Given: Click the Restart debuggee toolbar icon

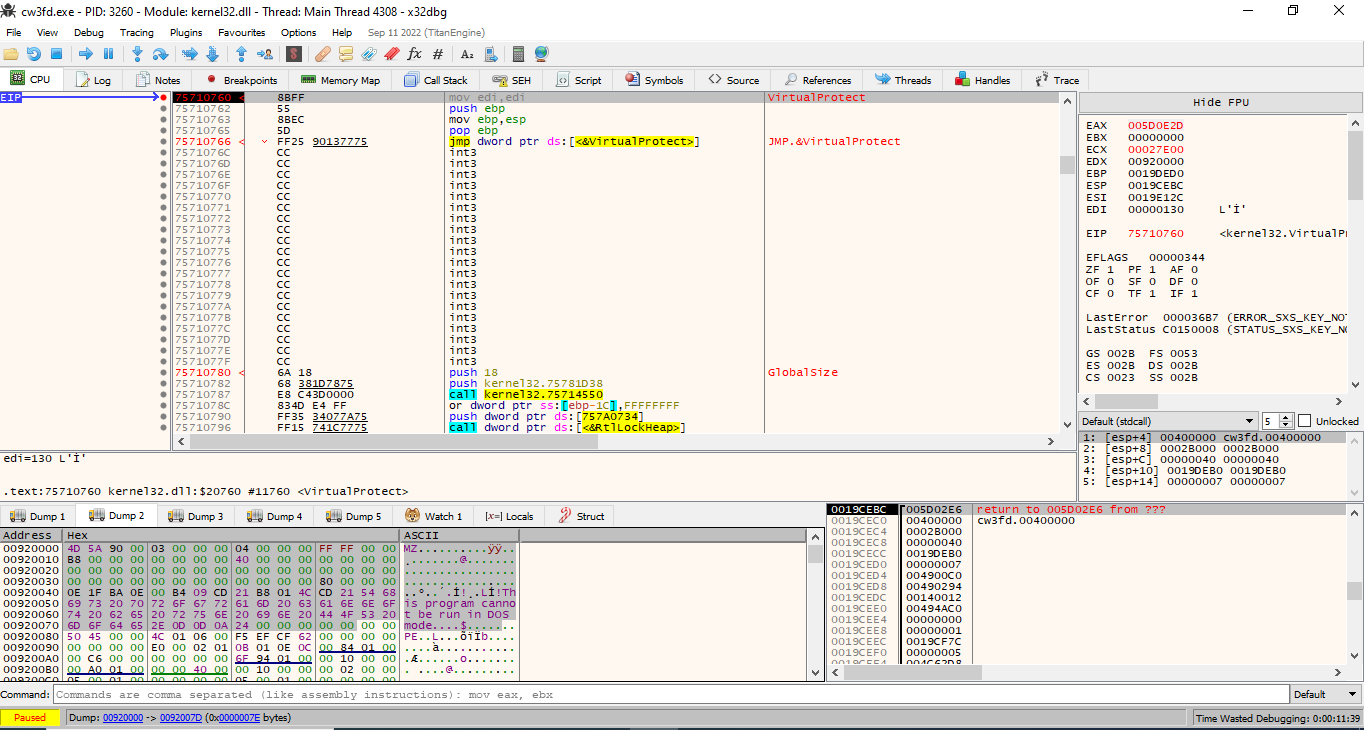Looking at the screenshot, I should [34, 54].
